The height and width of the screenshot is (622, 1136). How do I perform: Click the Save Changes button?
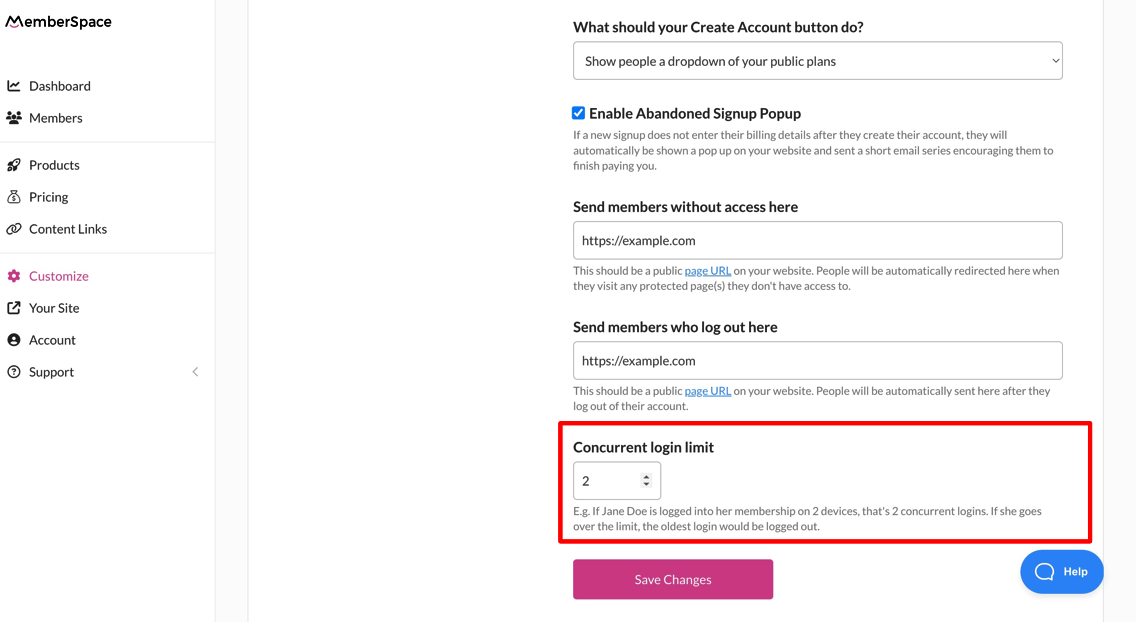pyautogui.click(x=672, y=579)
